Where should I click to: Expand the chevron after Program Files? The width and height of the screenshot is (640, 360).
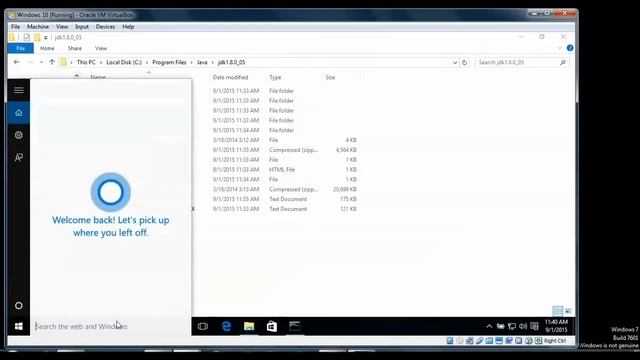191,62
